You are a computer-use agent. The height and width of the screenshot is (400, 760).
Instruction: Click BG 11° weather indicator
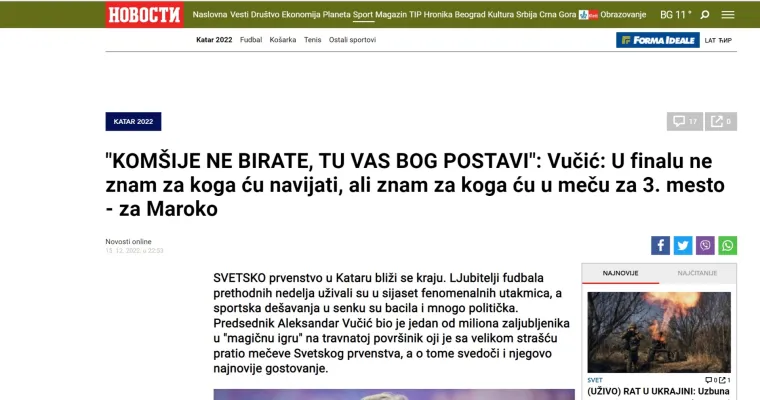(676, 15)
